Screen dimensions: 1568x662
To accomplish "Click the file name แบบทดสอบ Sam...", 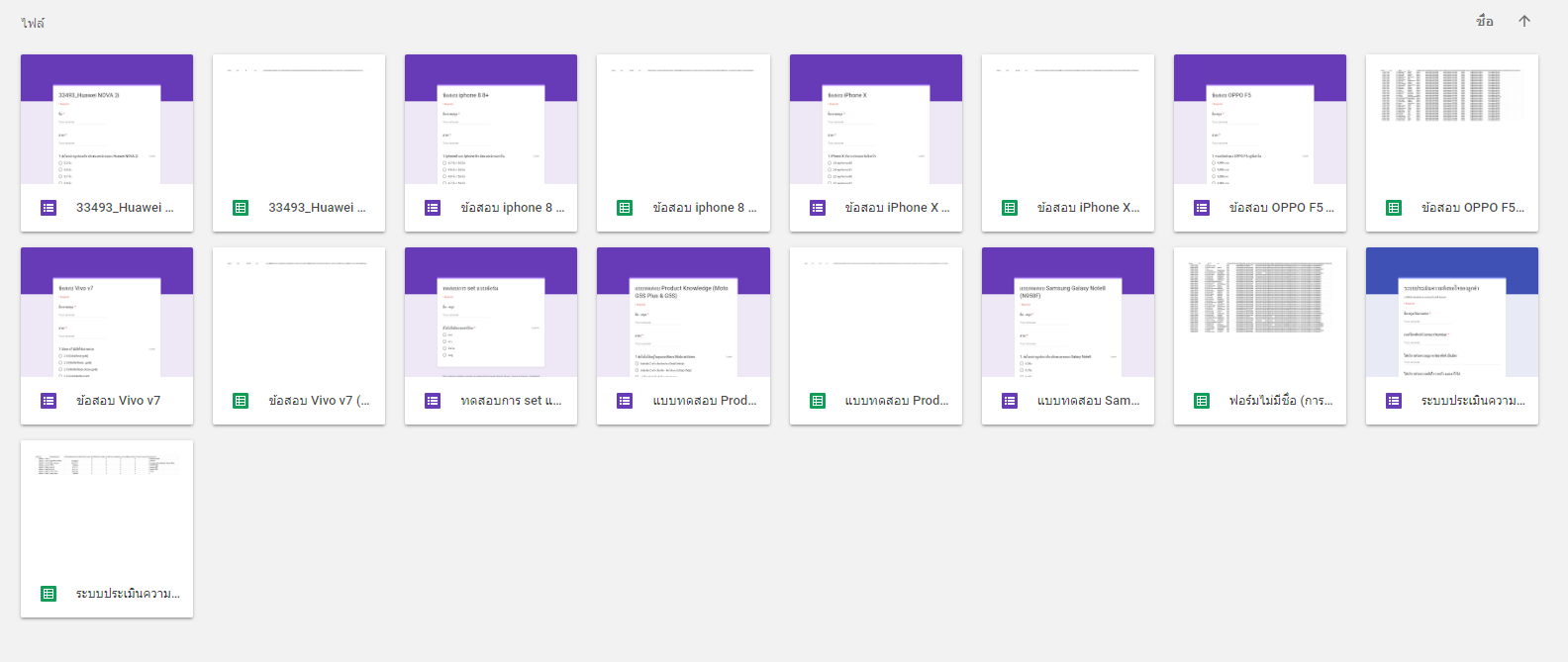I will pos(1089,401).
